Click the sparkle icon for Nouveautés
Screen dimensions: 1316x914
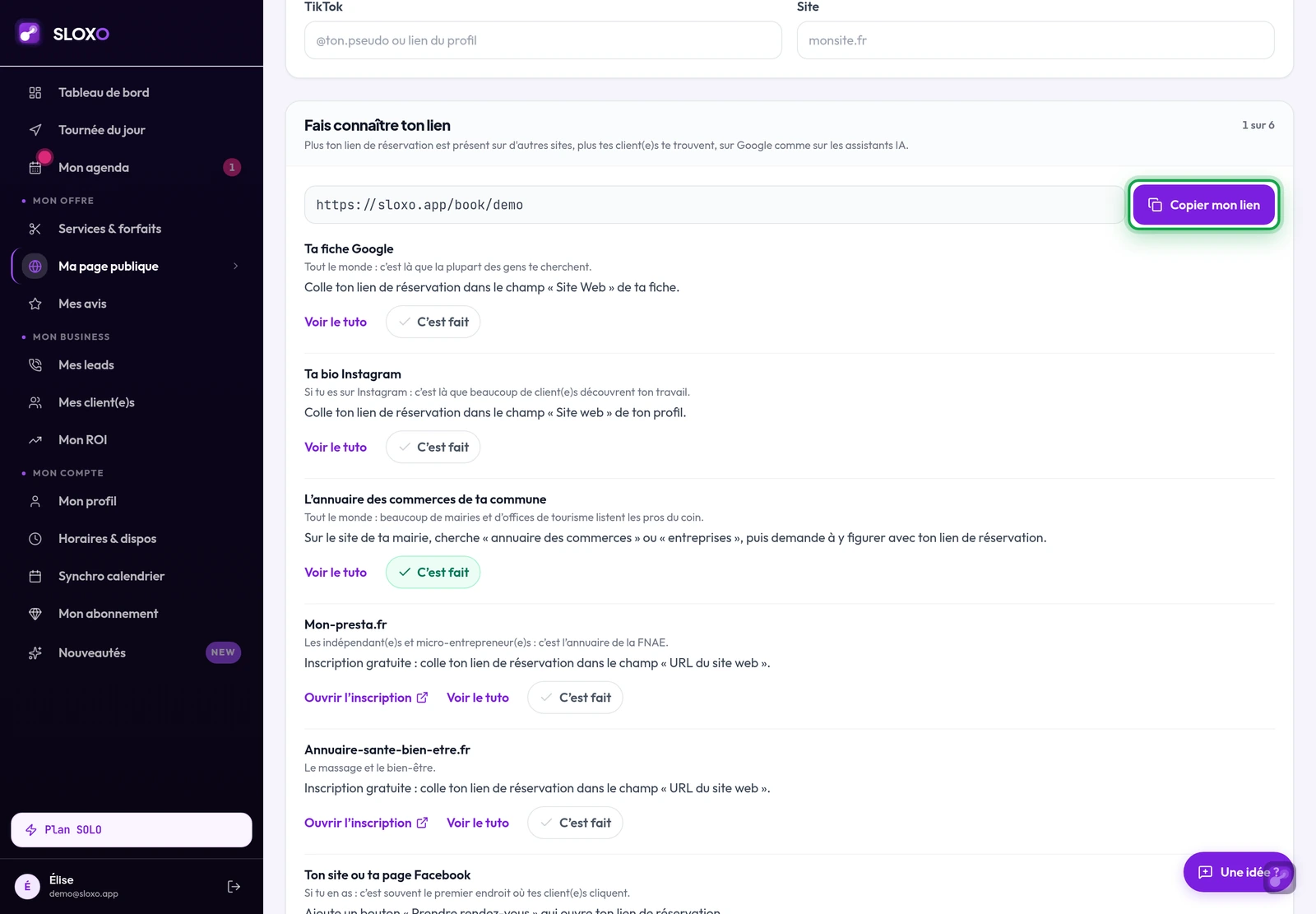[x=35, y=653]
